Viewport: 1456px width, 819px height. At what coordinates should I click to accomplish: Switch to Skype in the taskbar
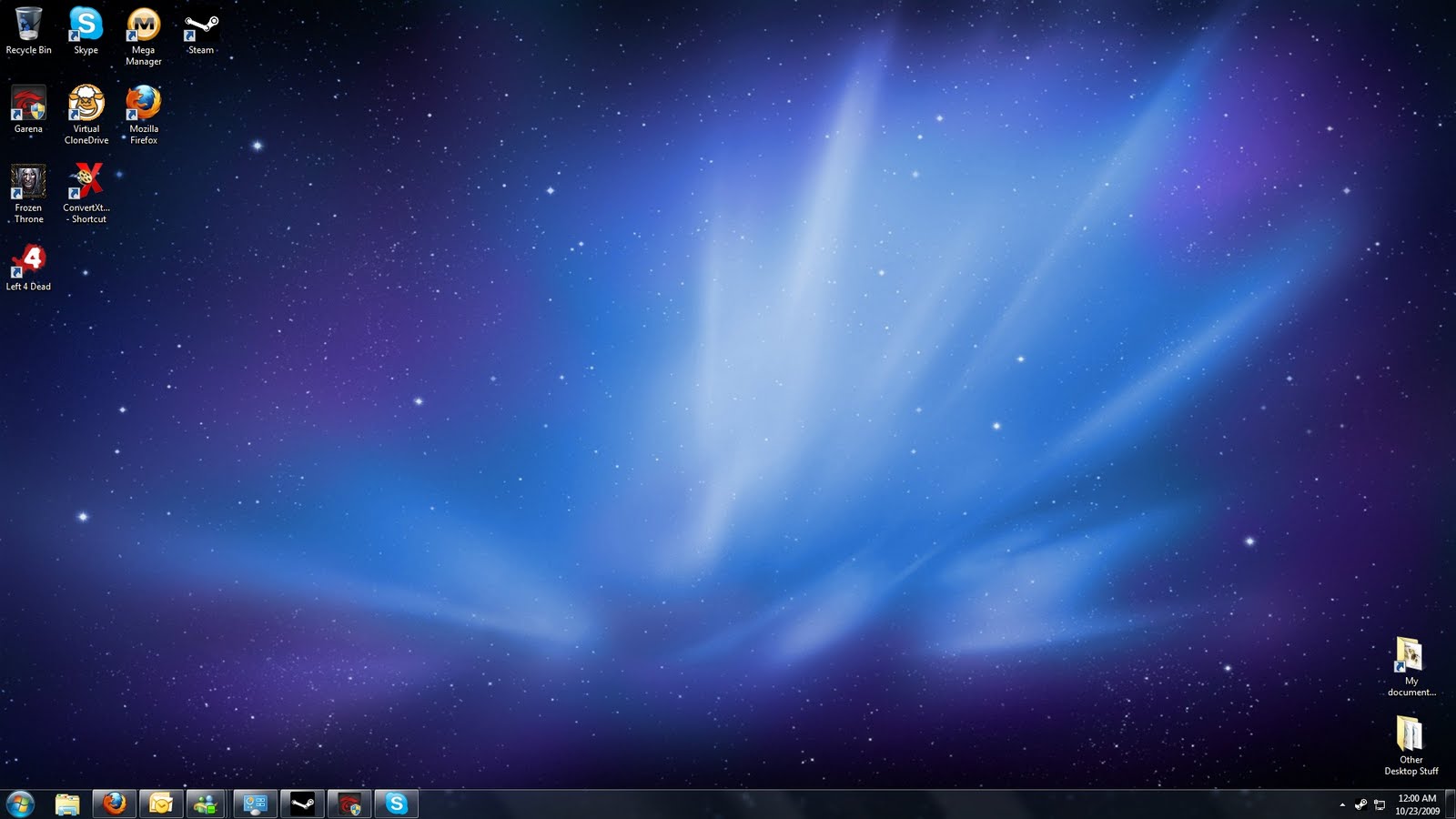pos(397,804)
